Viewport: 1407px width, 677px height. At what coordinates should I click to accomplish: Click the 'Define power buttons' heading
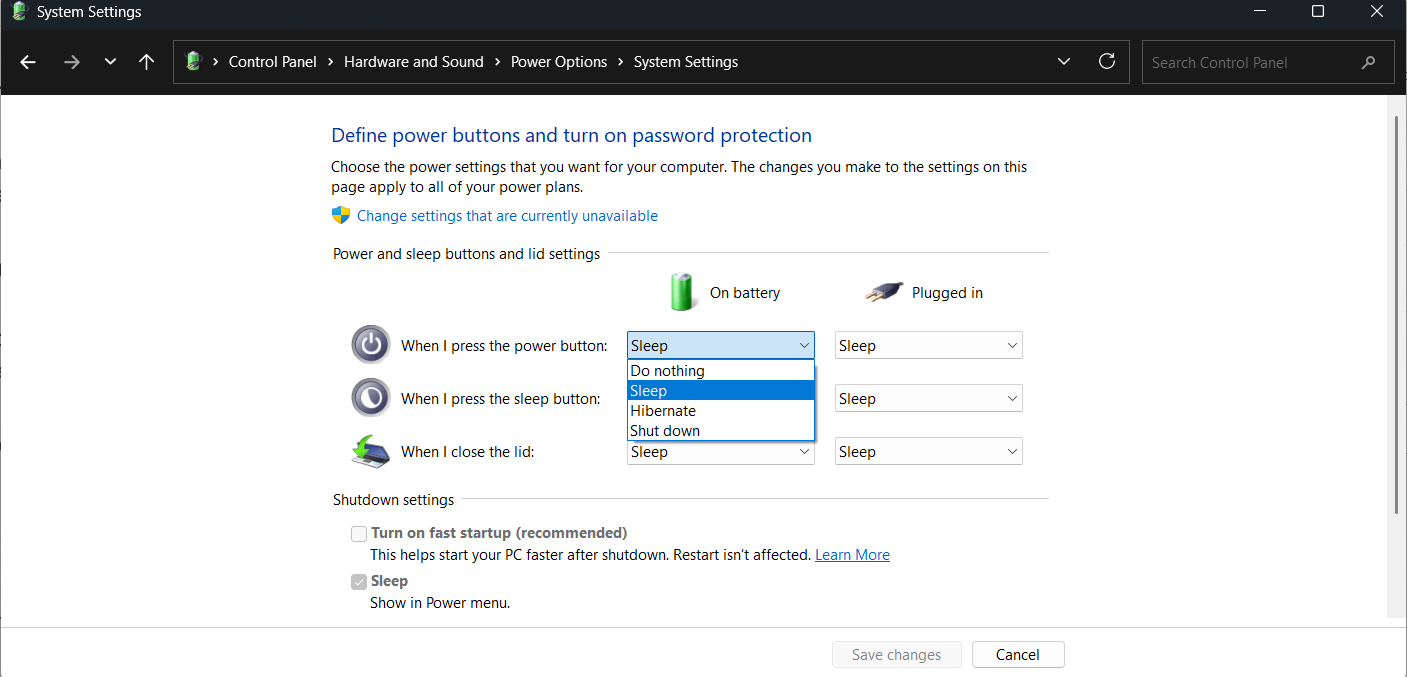[571, 135]
